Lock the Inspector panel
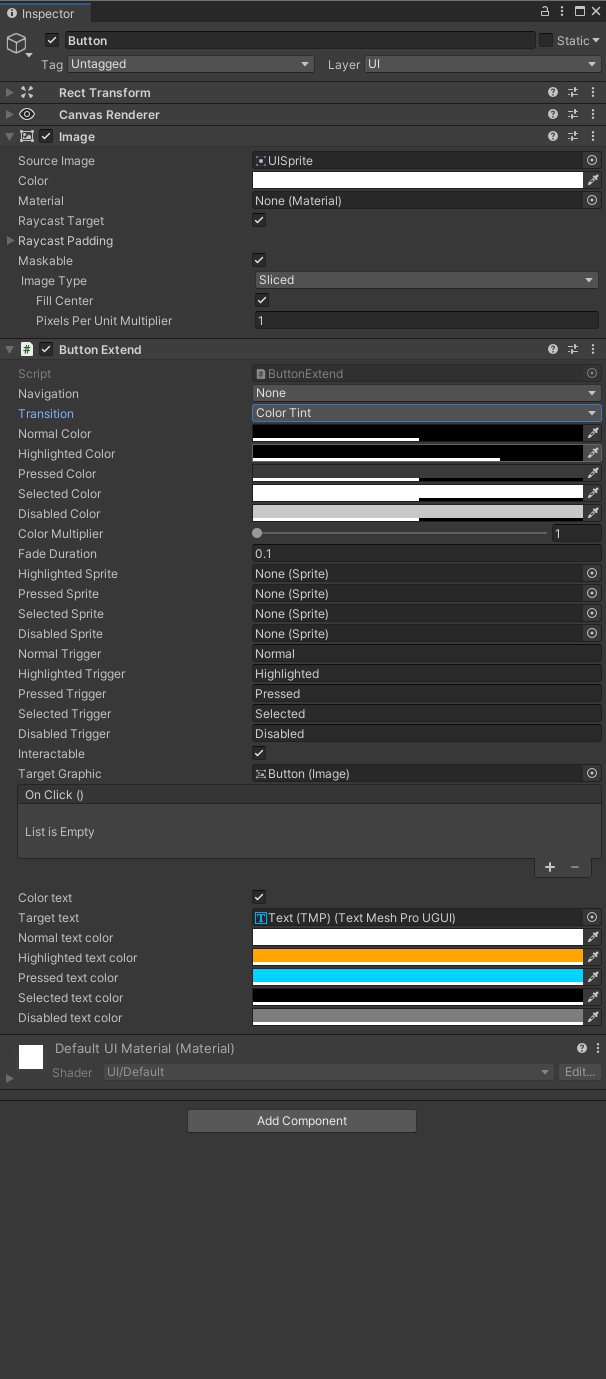Screen dimensions: 606x1379 pyautogui.click(x=545, y=12)
